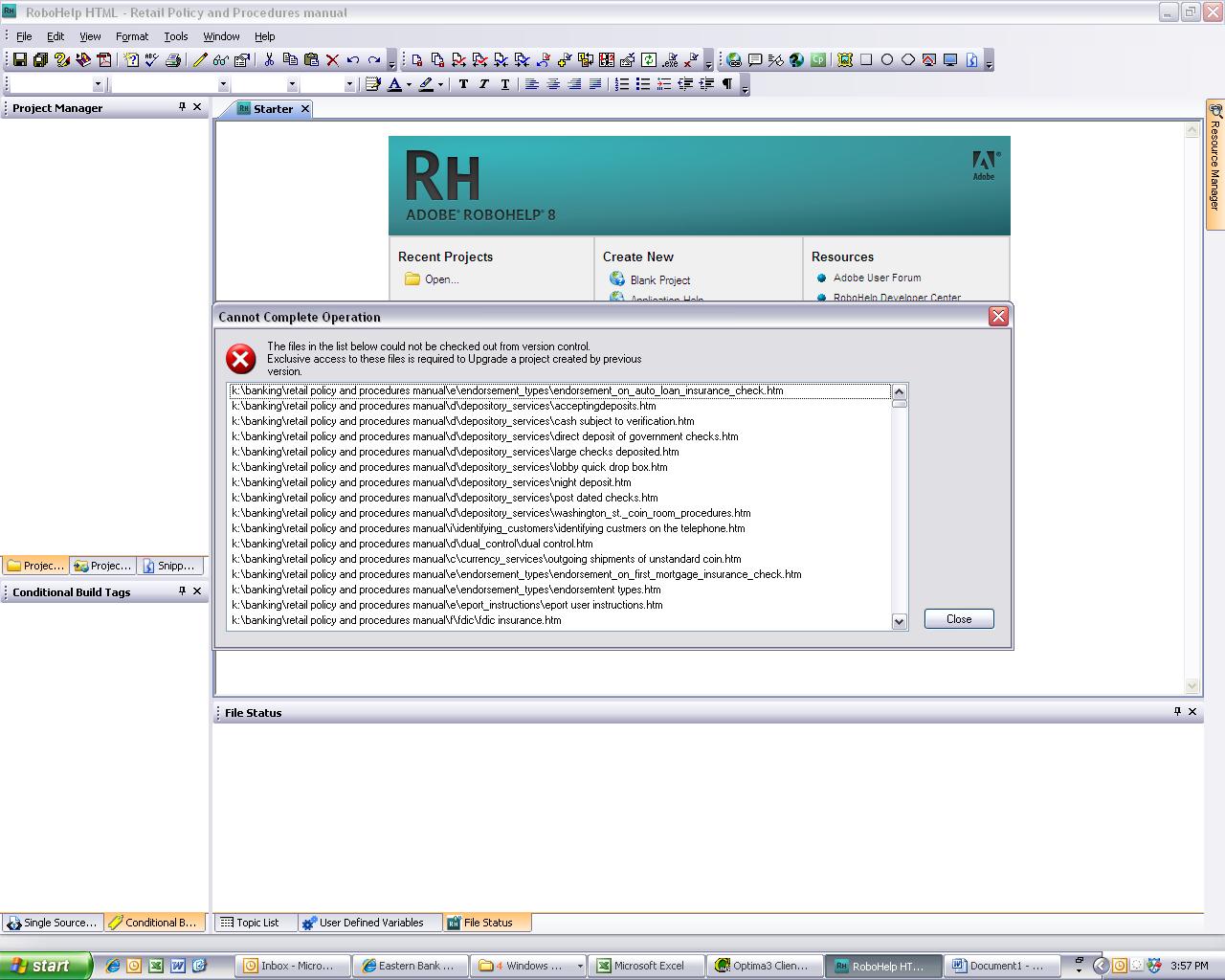
Task: Switch to the Snippets tab
Action: [170, 566]
